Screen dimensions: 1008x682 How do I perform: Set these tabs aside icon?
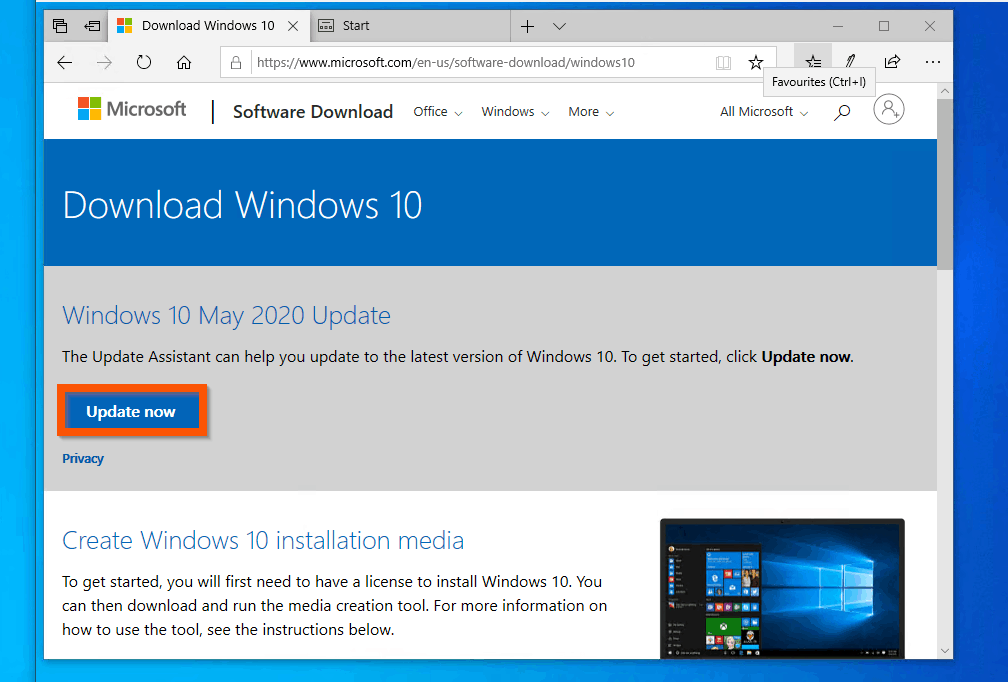pyautogui.click(x=92, y=26)
